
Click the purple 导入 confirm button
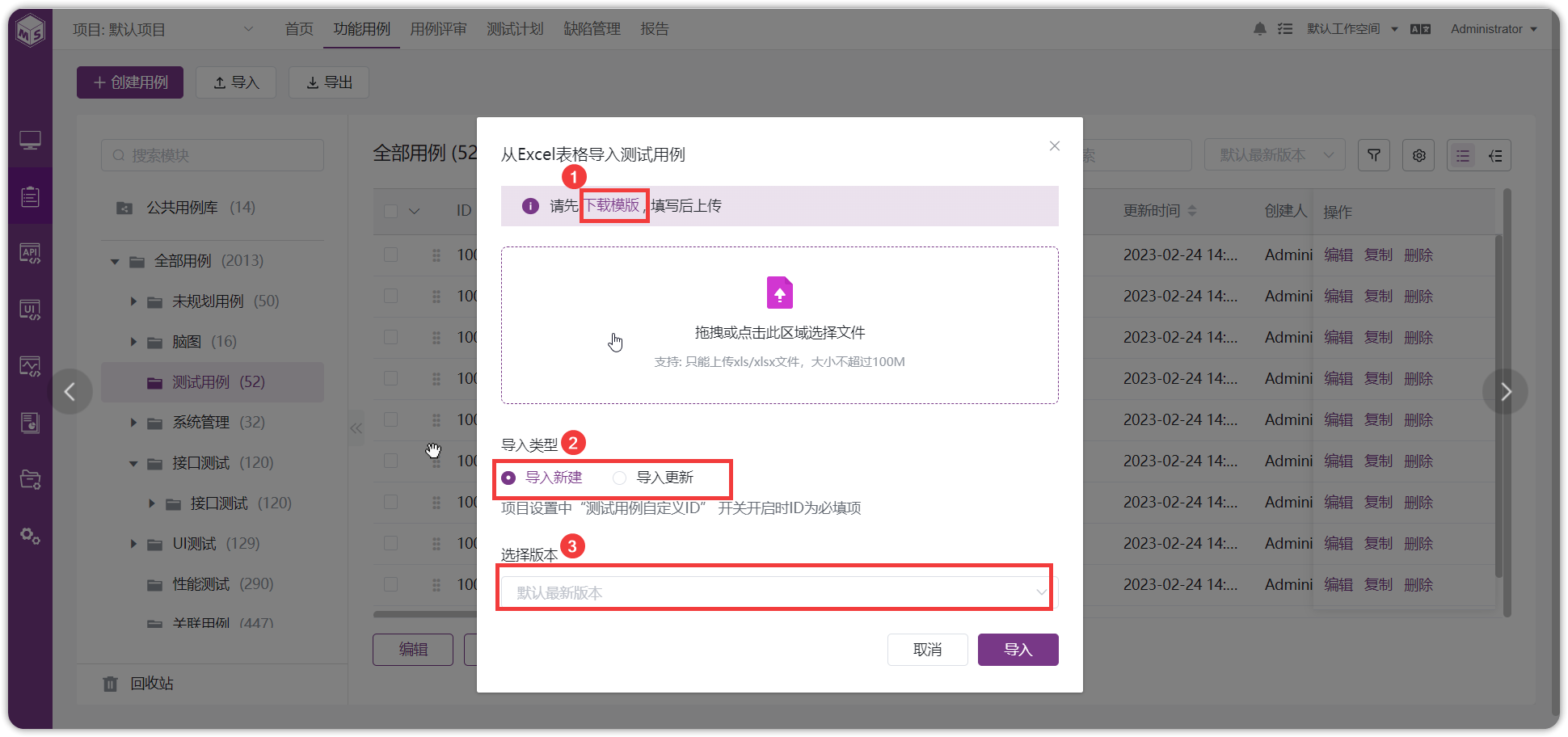click(x=1018, y=650)
